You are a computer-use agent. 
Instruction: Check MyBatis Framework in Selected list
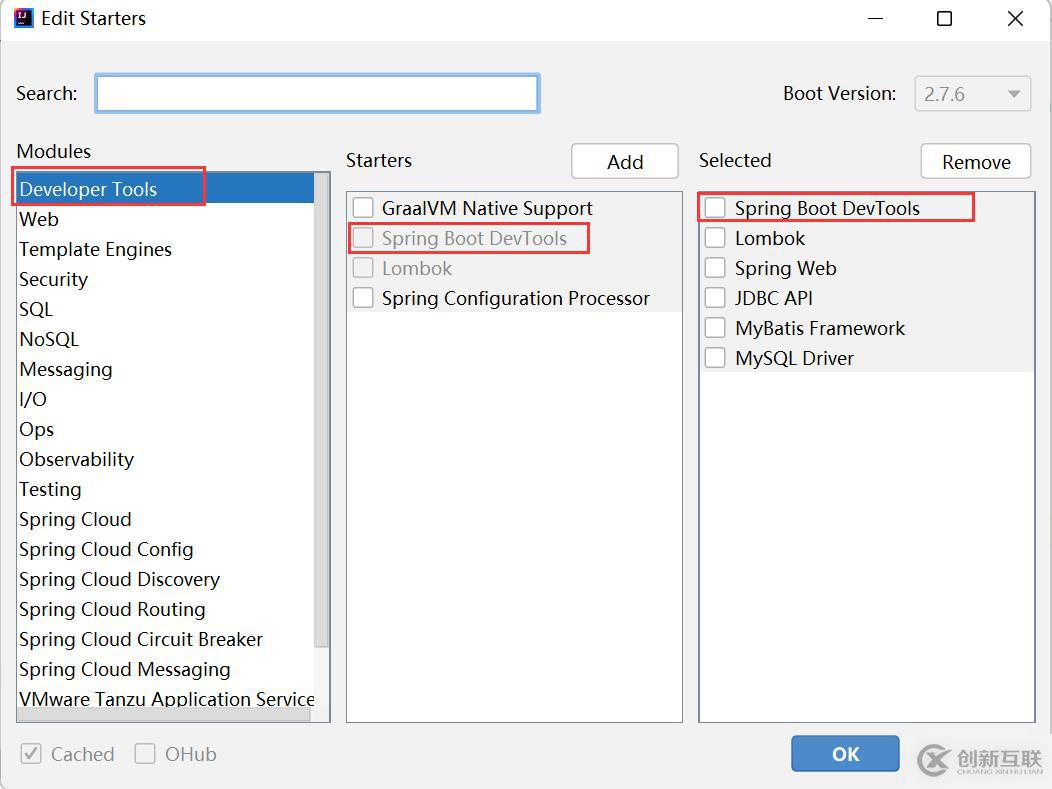tap(715, 328)
